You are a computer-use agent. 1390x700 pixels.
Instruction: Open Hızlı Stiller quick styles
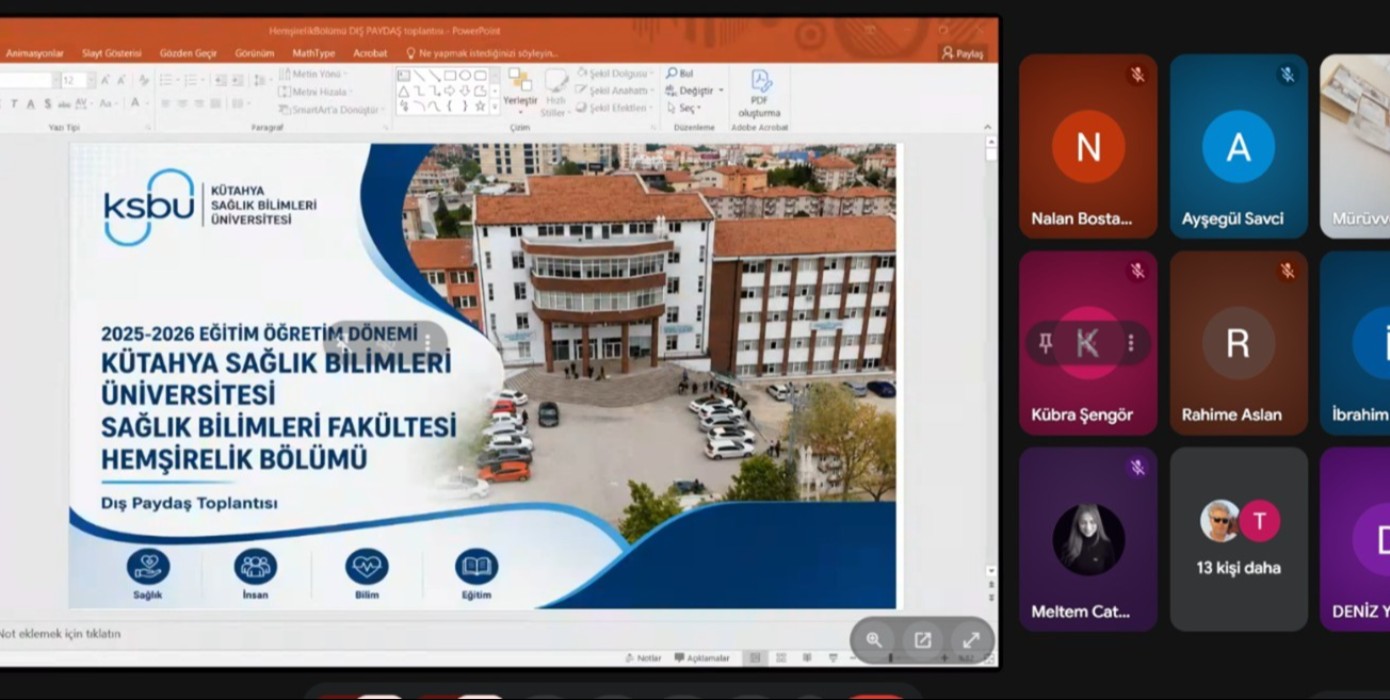pyautogui.click(x=555, y=93)
